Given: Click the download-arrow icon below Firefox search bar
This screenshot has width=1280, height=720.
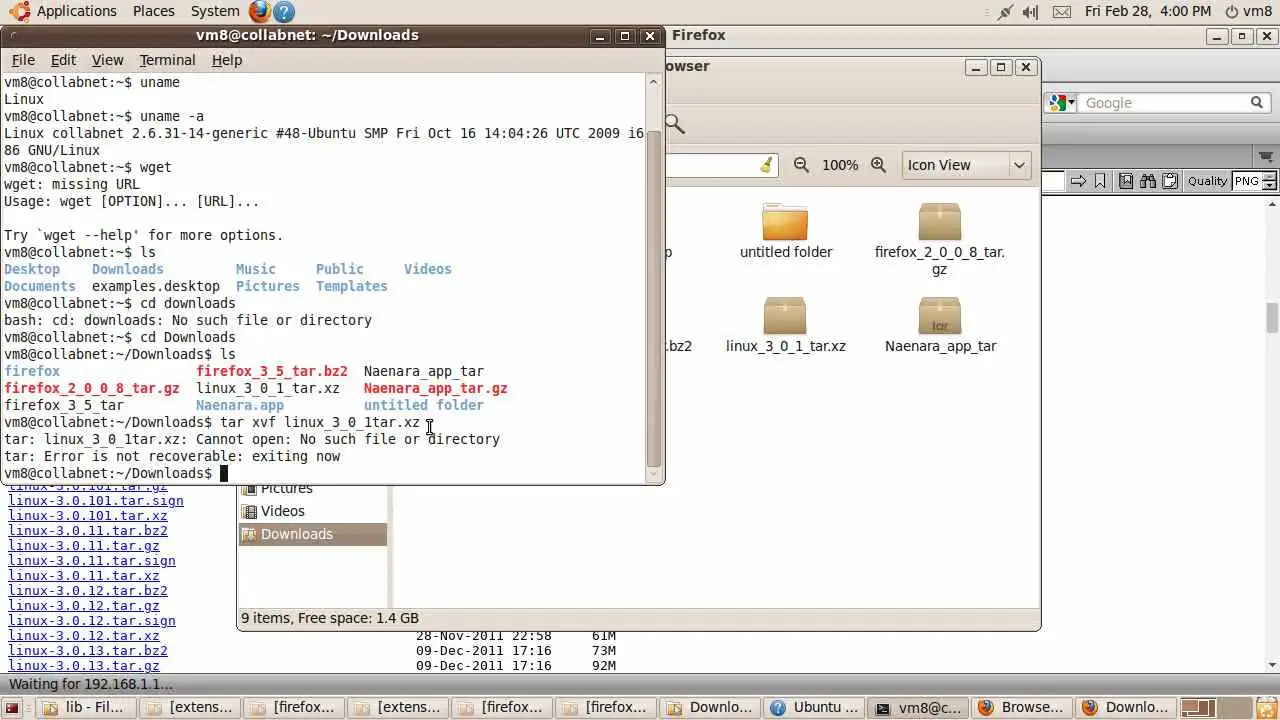Looking at the screenshot, I should click(1267, 156).
